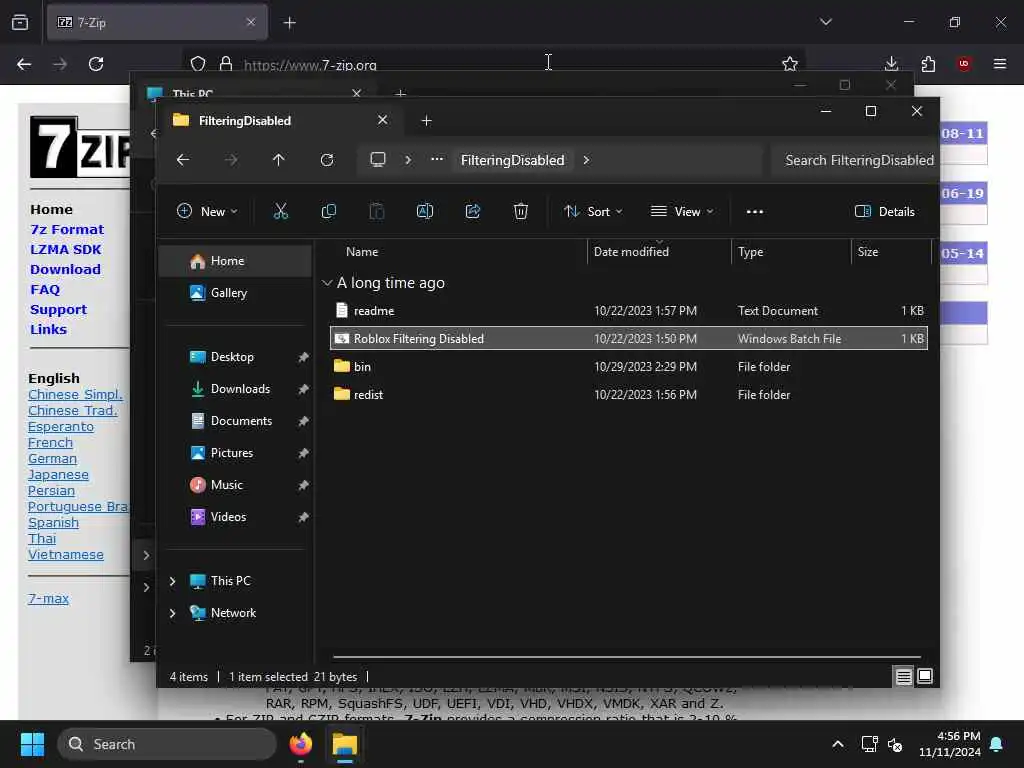Click Firefox reload page icon
The height and width of the screenshot is (768, 1024).
pos(96,64)
